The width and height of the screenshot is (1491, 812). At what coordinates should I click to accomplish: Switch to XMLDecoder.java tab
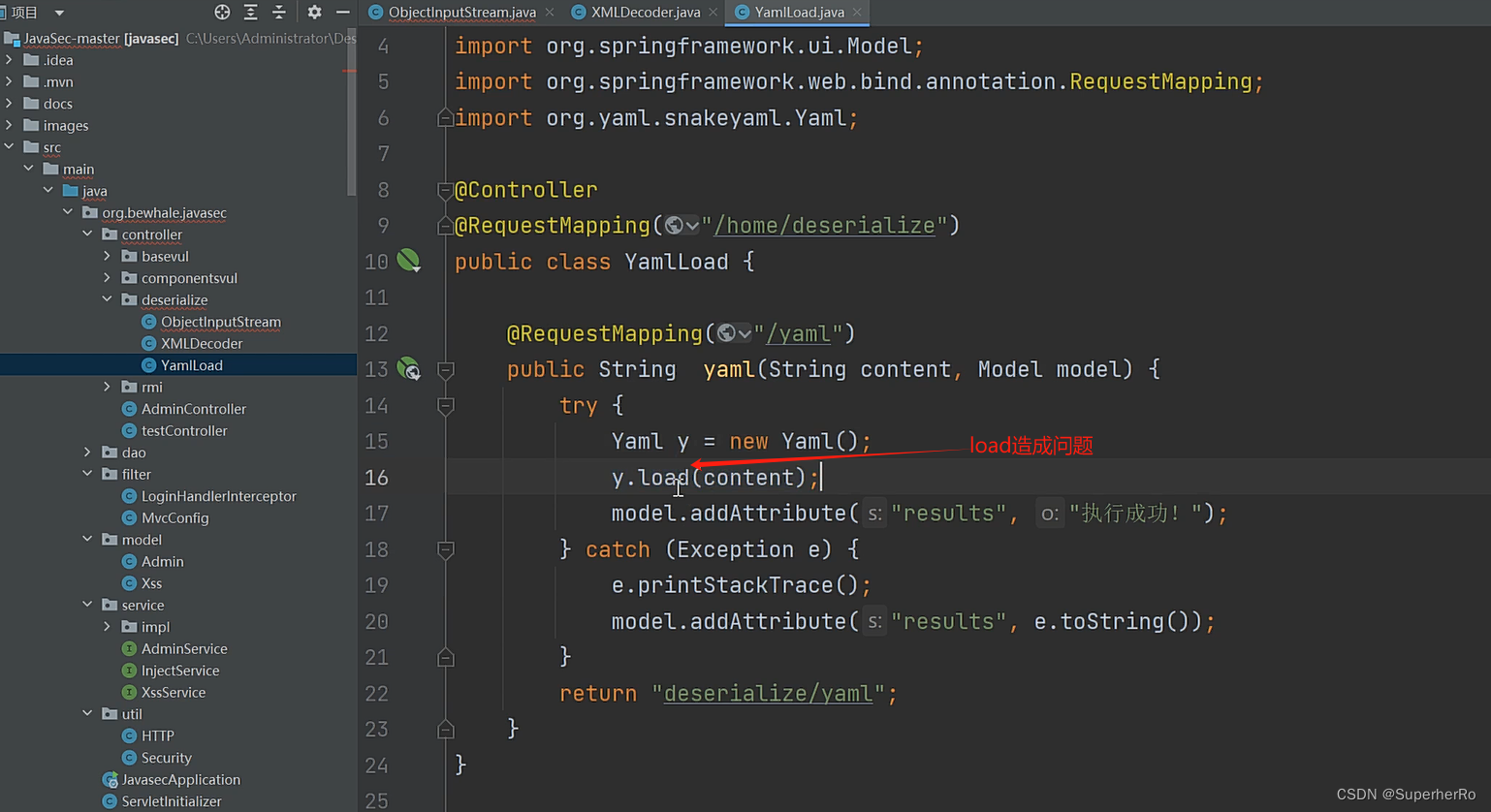[646, 12]
